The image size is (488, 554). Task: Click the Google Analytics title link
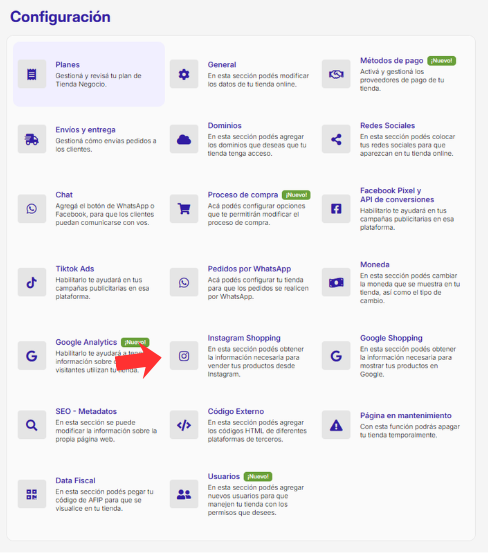pos(86,342)
